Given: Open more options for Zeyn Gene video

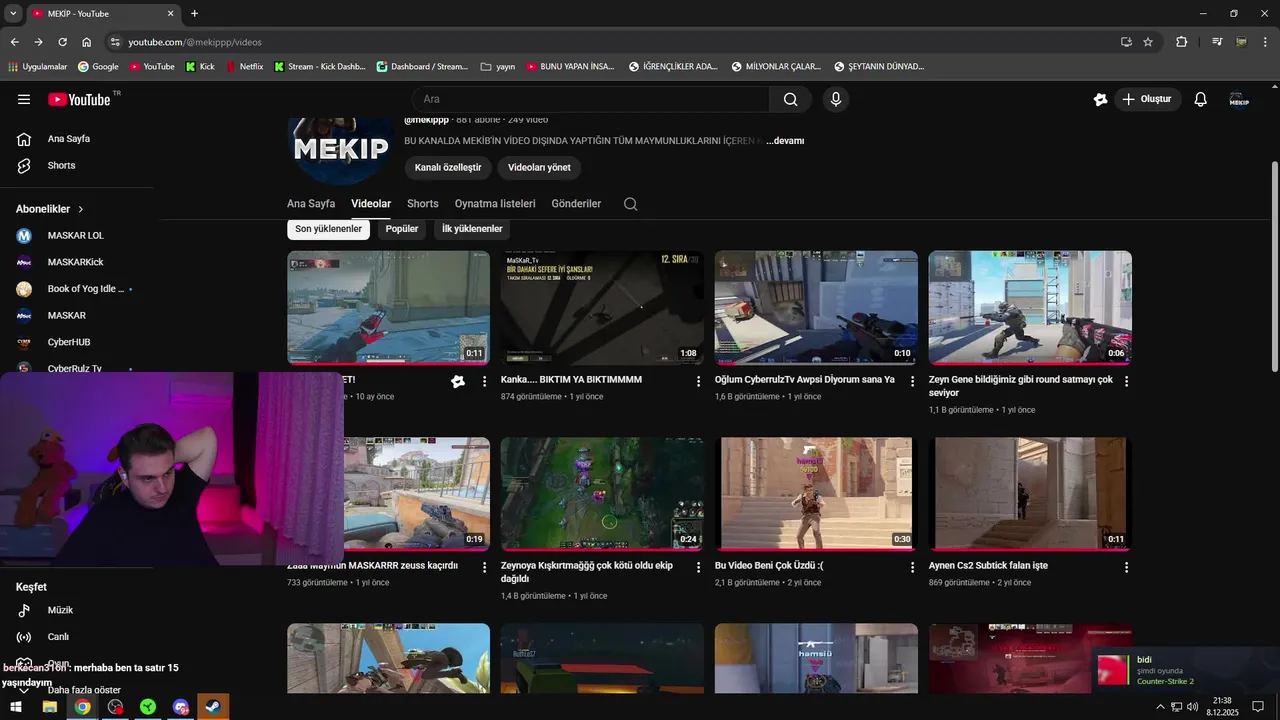Looking at the screenshot, I should point(1126,381).
